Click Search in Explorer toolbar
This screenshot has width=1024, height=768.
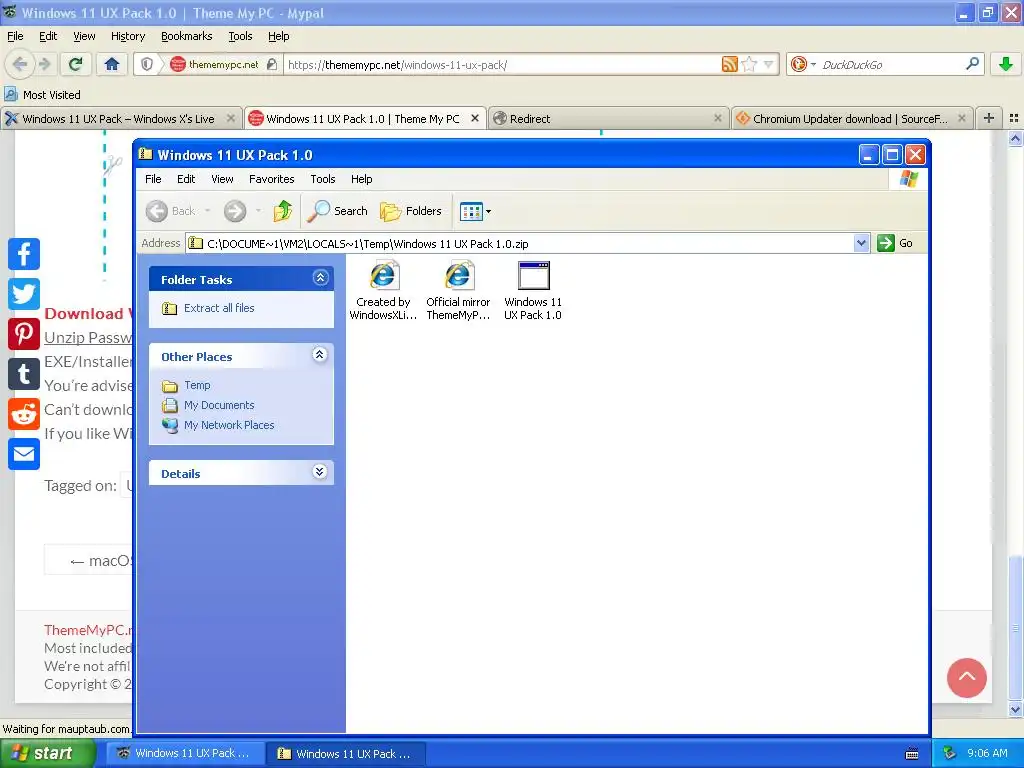coord(338,211)
